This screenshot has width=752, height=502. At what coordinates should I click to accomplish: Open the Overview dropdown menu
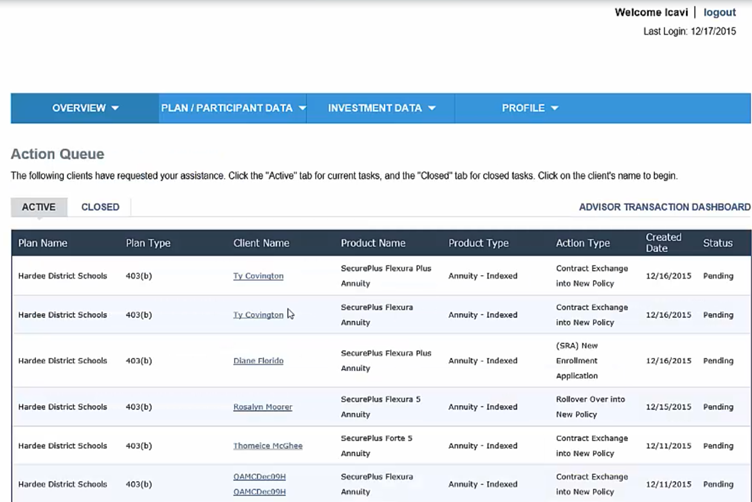[x=85, y=108]
